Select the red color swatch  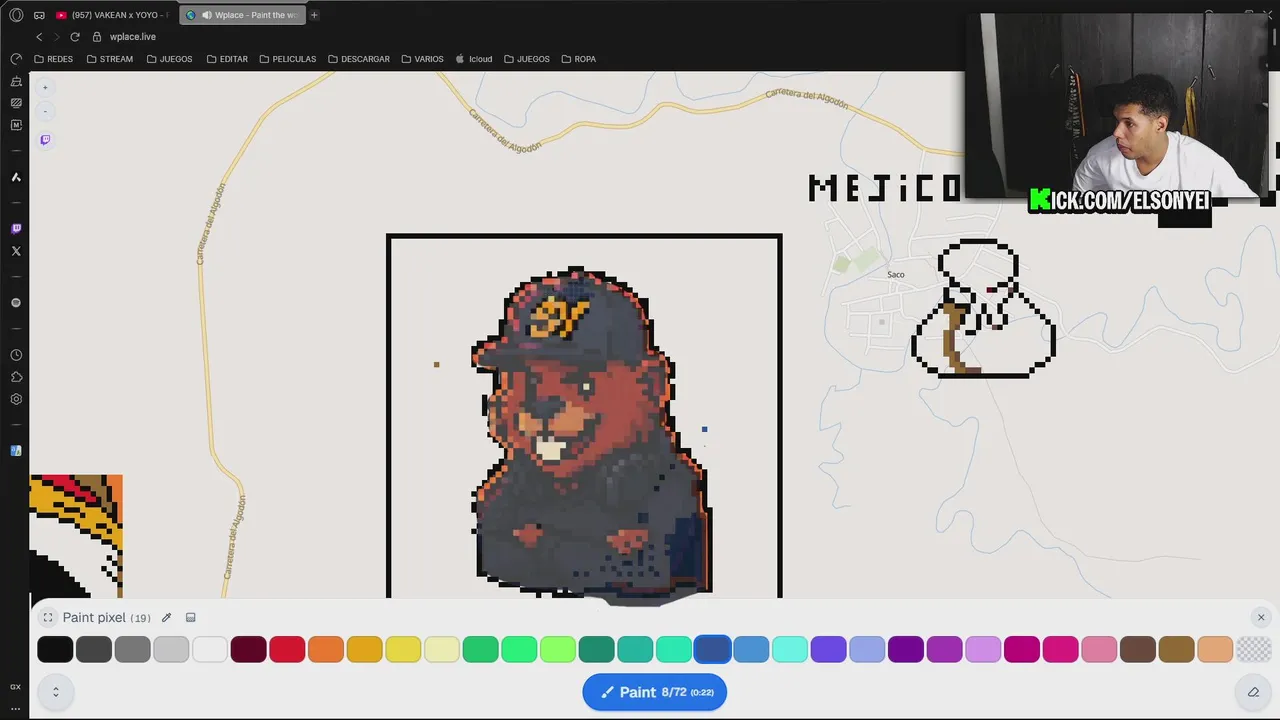point(287,650)
